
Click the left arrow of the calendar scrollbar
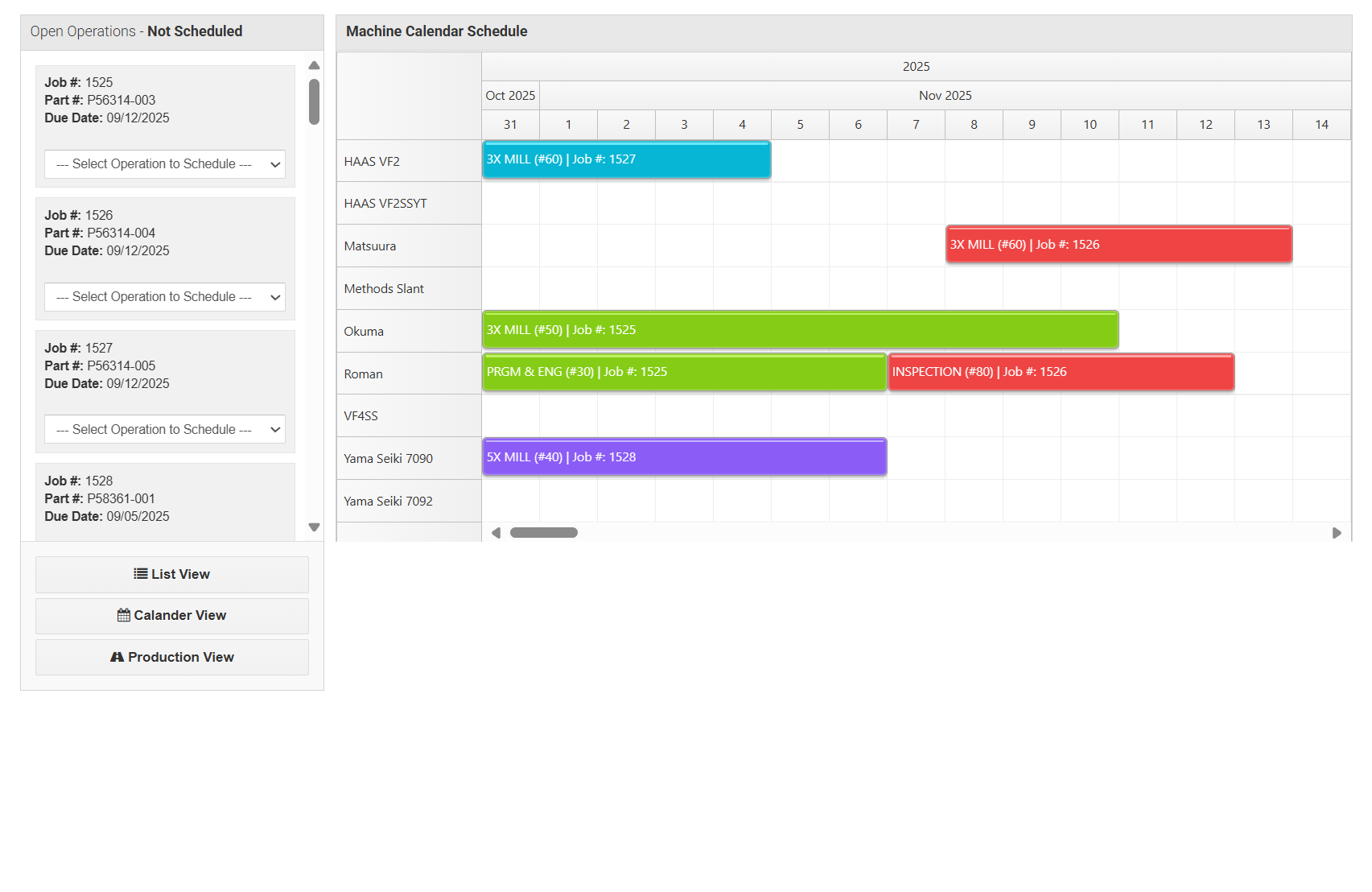coord(496,532)
